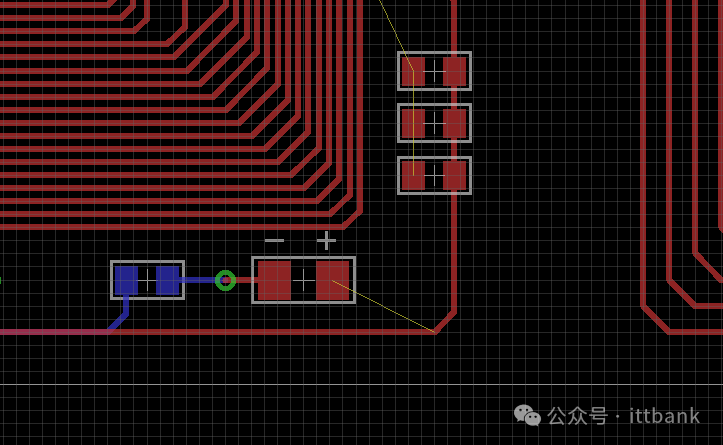Select the polarized component's minus-side red pad
This screenshot has height=445, width=723.
(x=274, y=280)
